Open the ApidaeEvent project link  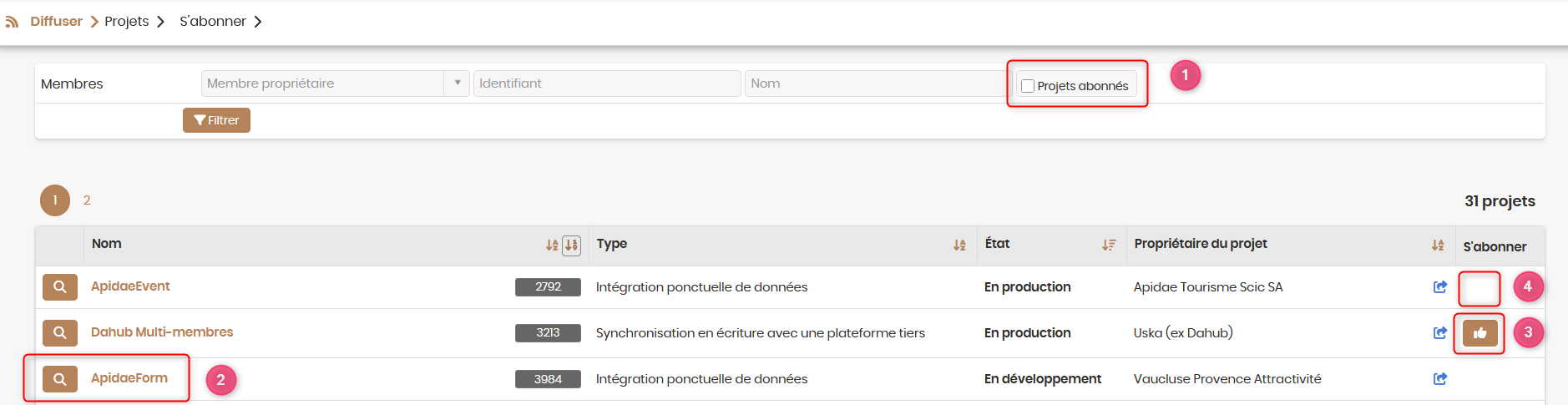(130, 286)
